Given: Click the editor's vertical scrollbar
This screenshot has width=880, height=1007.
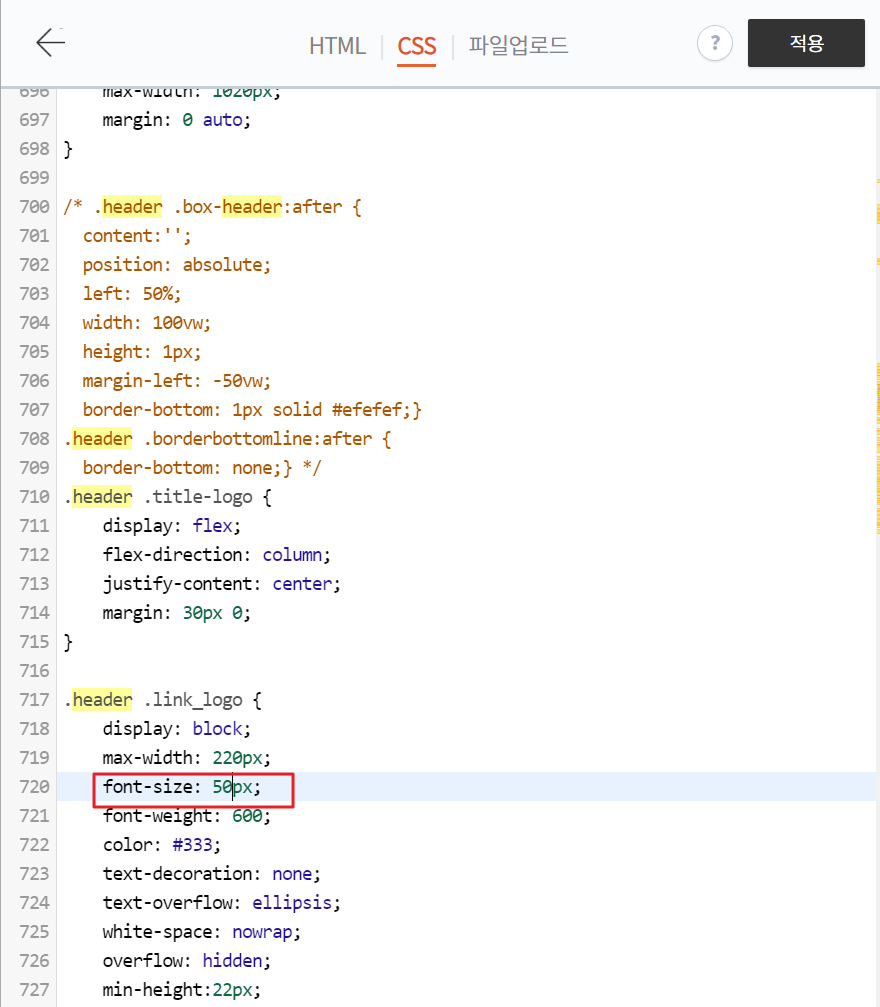Looking at the screenshot, I should pyautogui.click(x=877, y=547).
